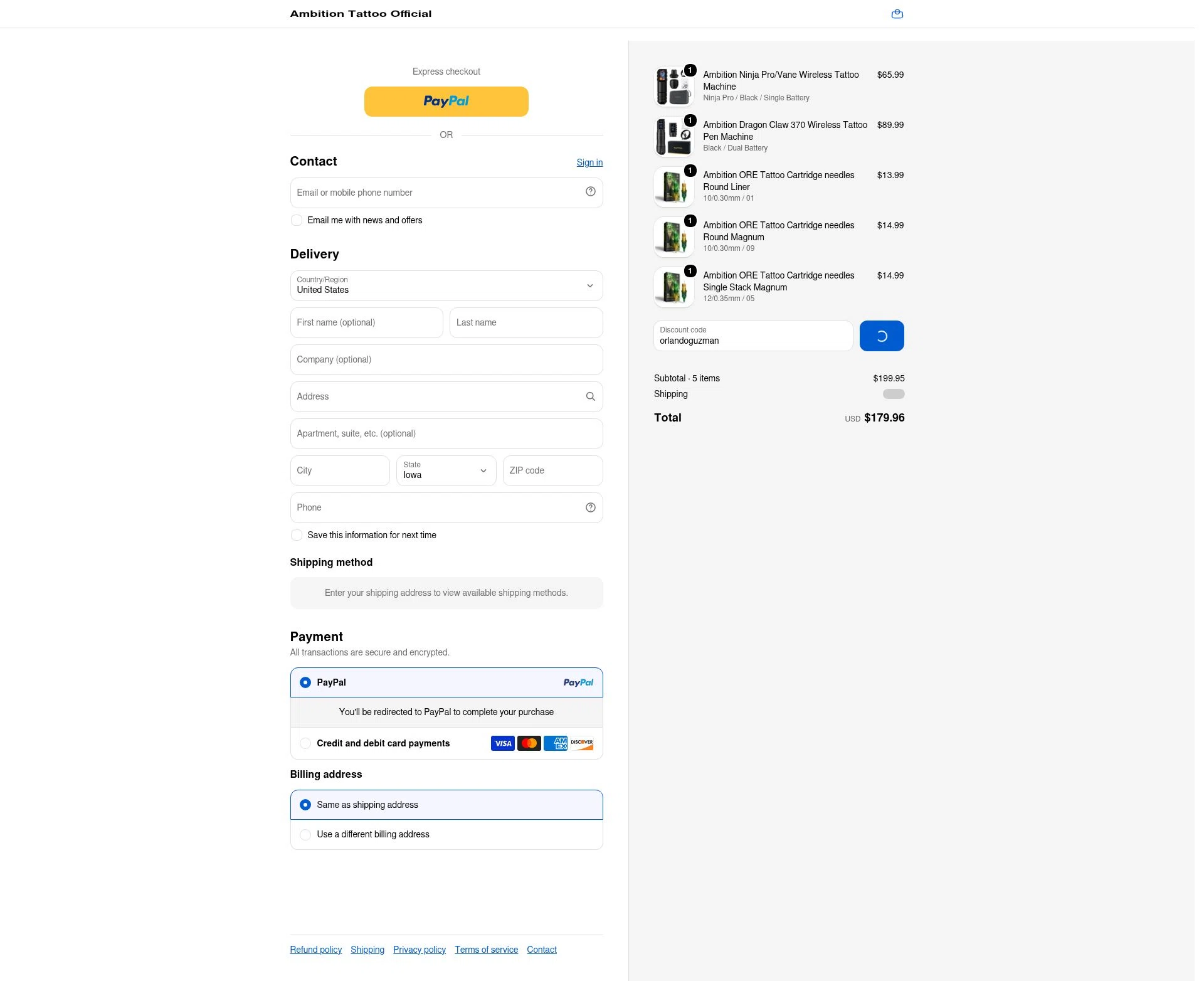
Task: Focus the Last name field
Action: [526, 322]
